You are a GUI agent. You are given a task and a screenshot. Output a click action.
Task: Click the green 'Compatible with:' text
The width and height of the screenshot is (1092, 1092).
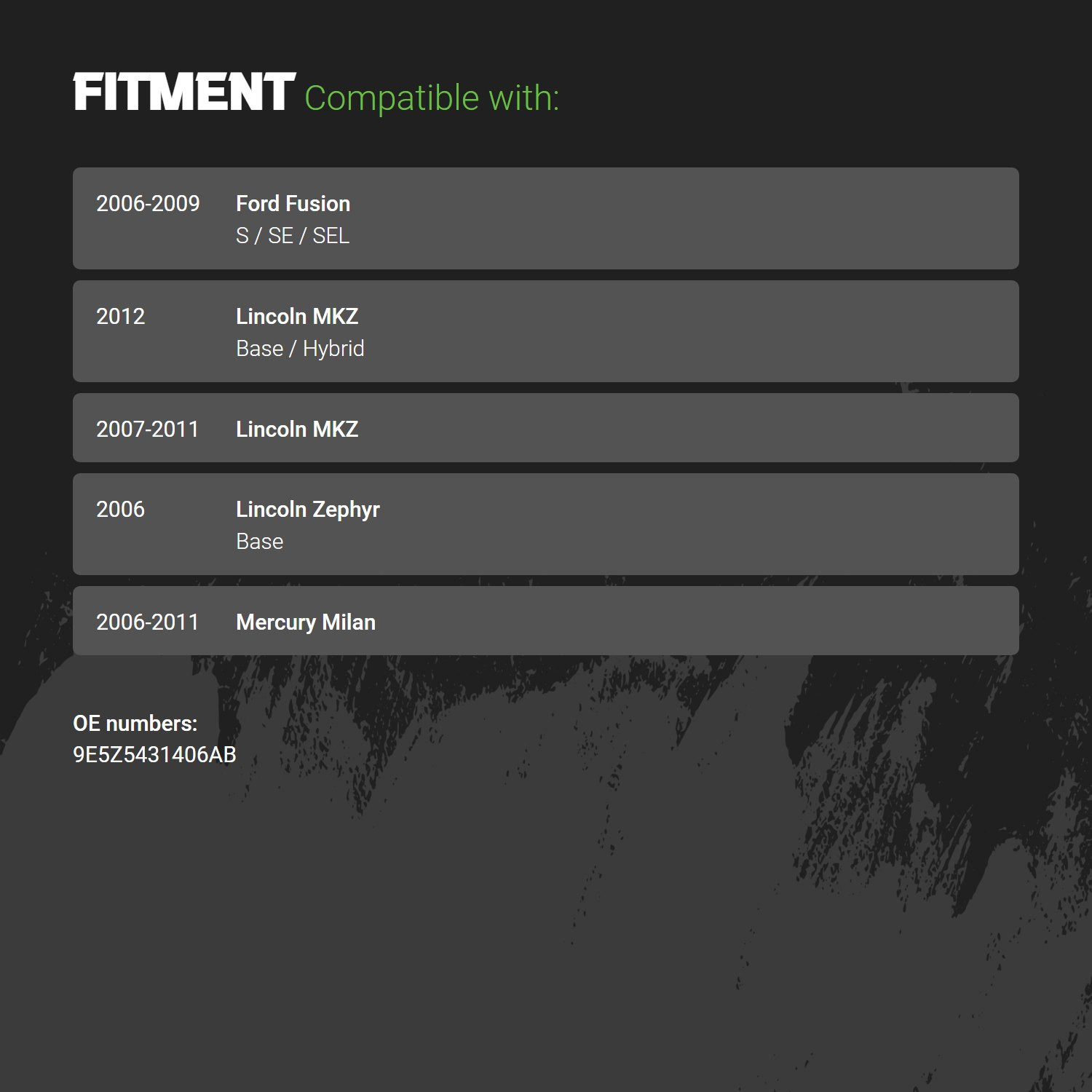coord(432,98)
